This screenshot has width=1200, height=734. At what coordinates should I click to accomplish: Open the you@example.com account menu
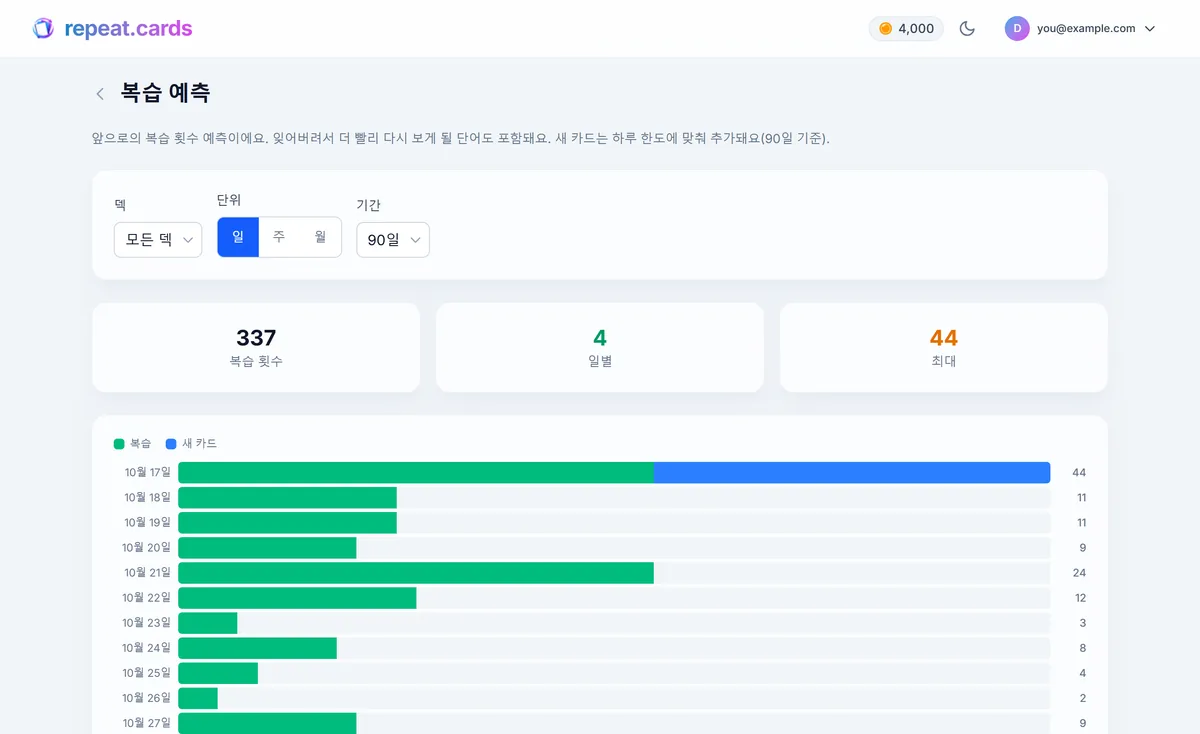click(x=1081, y=28)
